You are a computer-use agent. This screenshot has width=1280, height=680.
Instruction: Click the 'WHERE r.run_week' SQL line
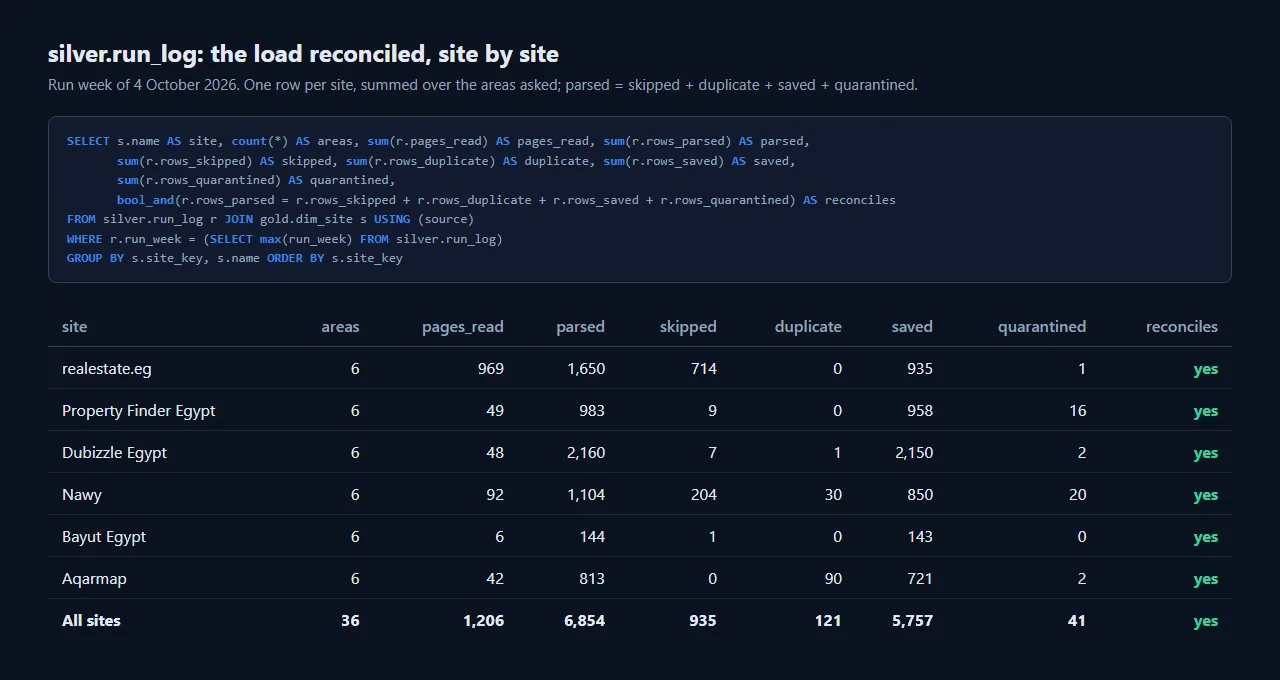[x=285, y=239]
